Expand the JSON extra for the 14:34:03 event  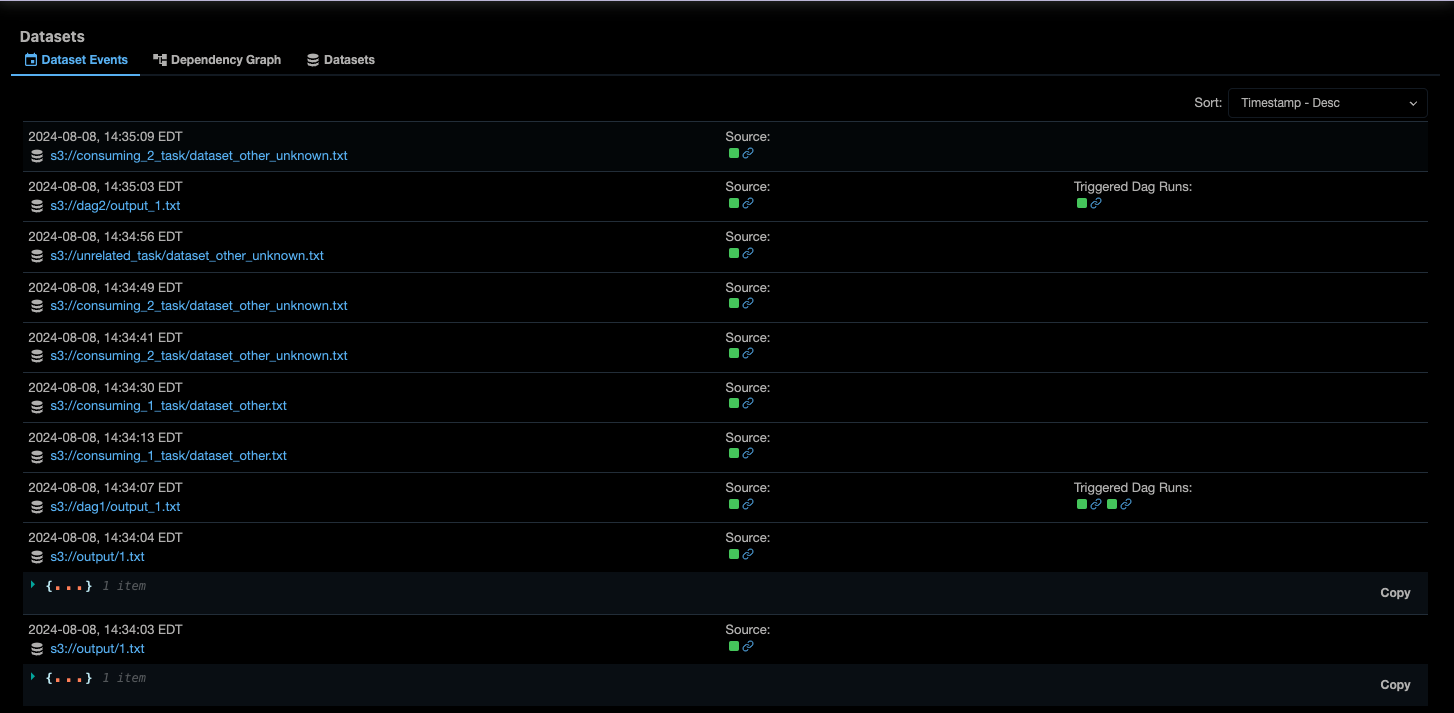[35, 677]
